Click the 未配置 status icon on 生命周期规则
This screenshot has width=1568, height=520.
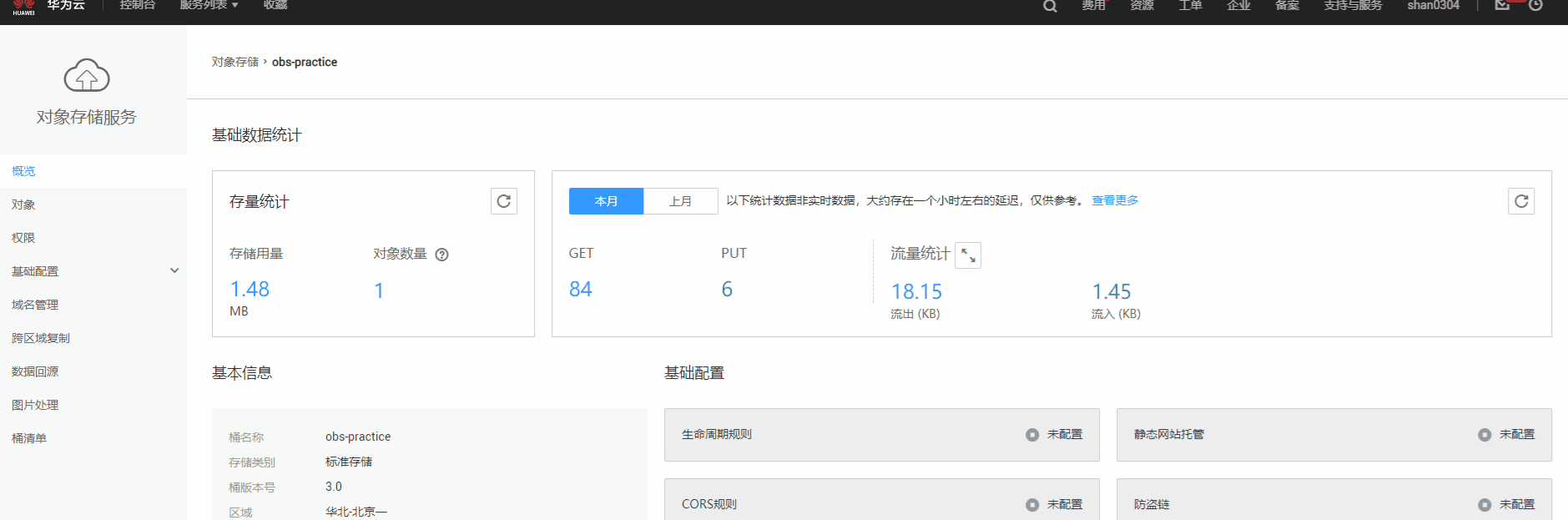tap(1032, 435)
